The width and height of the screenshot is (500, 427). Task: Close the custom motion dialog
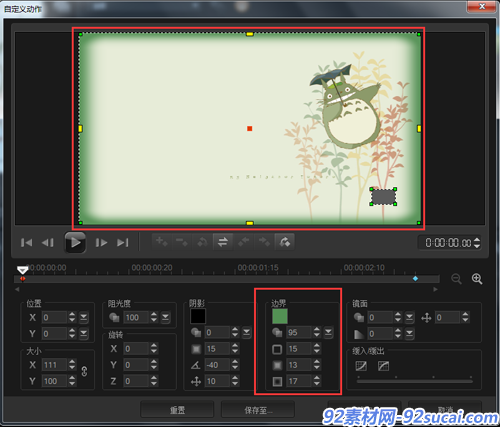[481, 7]
